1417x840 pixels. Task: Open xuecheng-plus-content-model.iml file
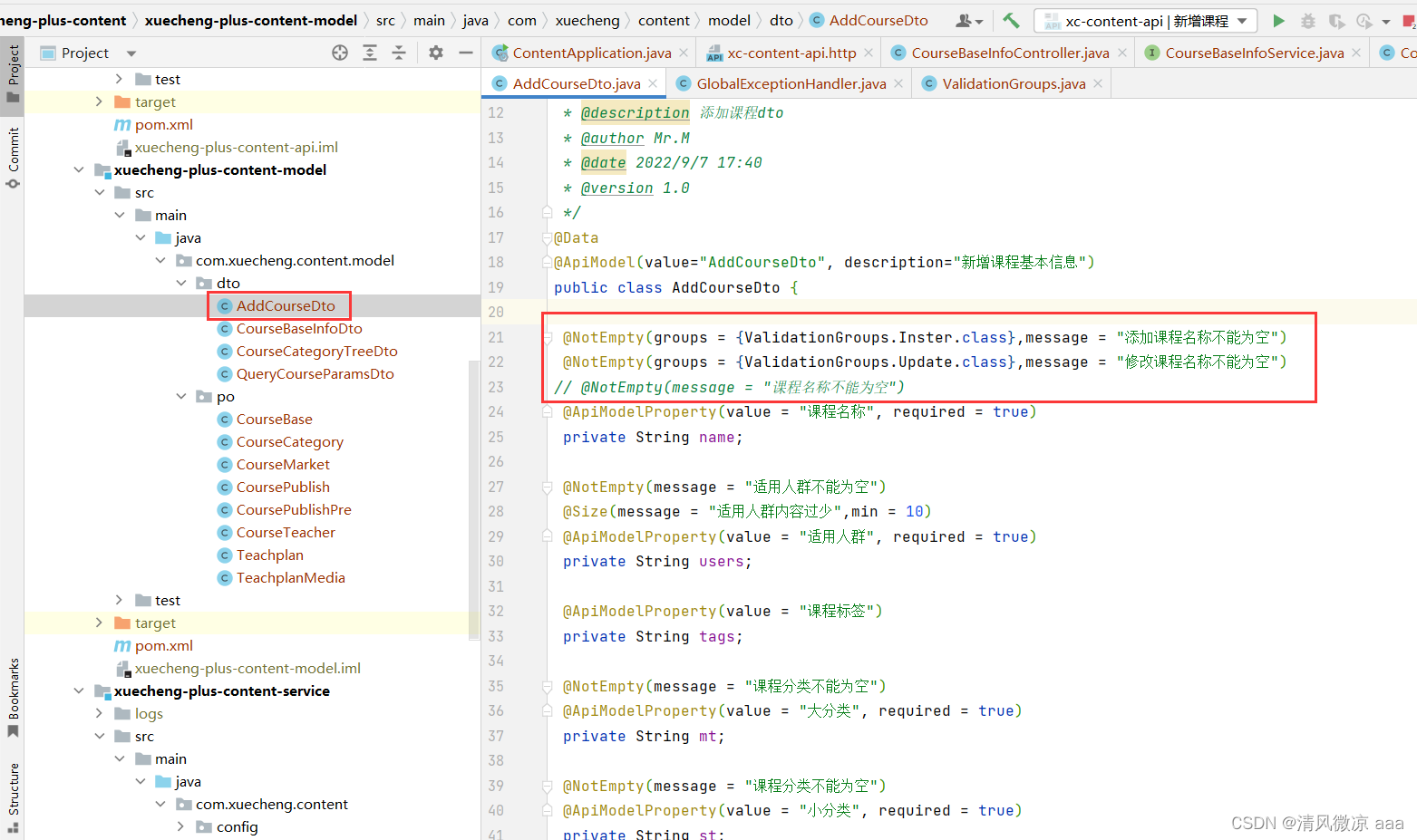[247, 668]
